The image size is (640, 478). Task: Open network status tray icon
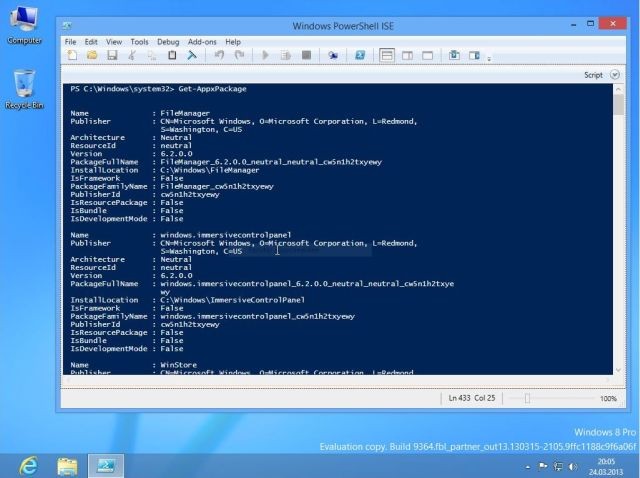[558, 466]
